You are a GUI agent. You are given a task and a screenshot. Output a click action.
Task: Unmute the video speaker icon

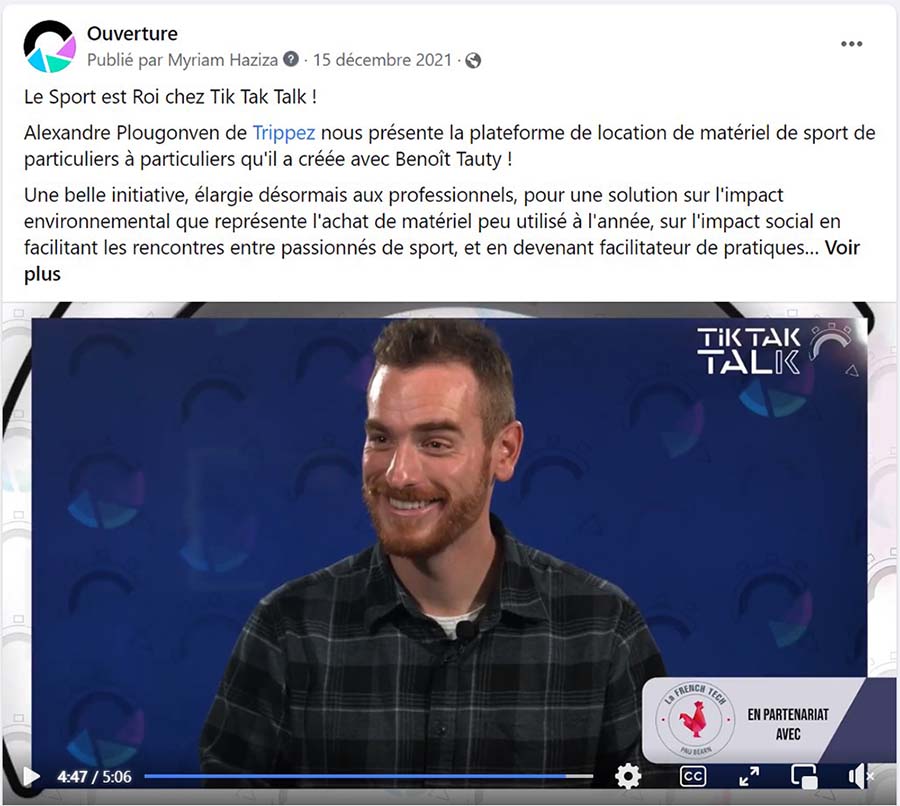859,777
